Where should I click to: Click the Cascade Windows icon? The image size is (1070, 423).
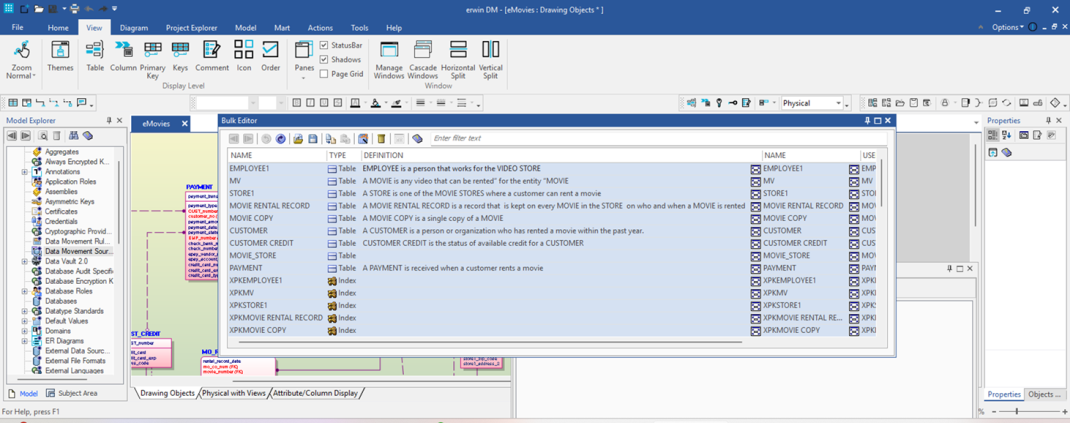pyautogui.click(x=422, y=59)
